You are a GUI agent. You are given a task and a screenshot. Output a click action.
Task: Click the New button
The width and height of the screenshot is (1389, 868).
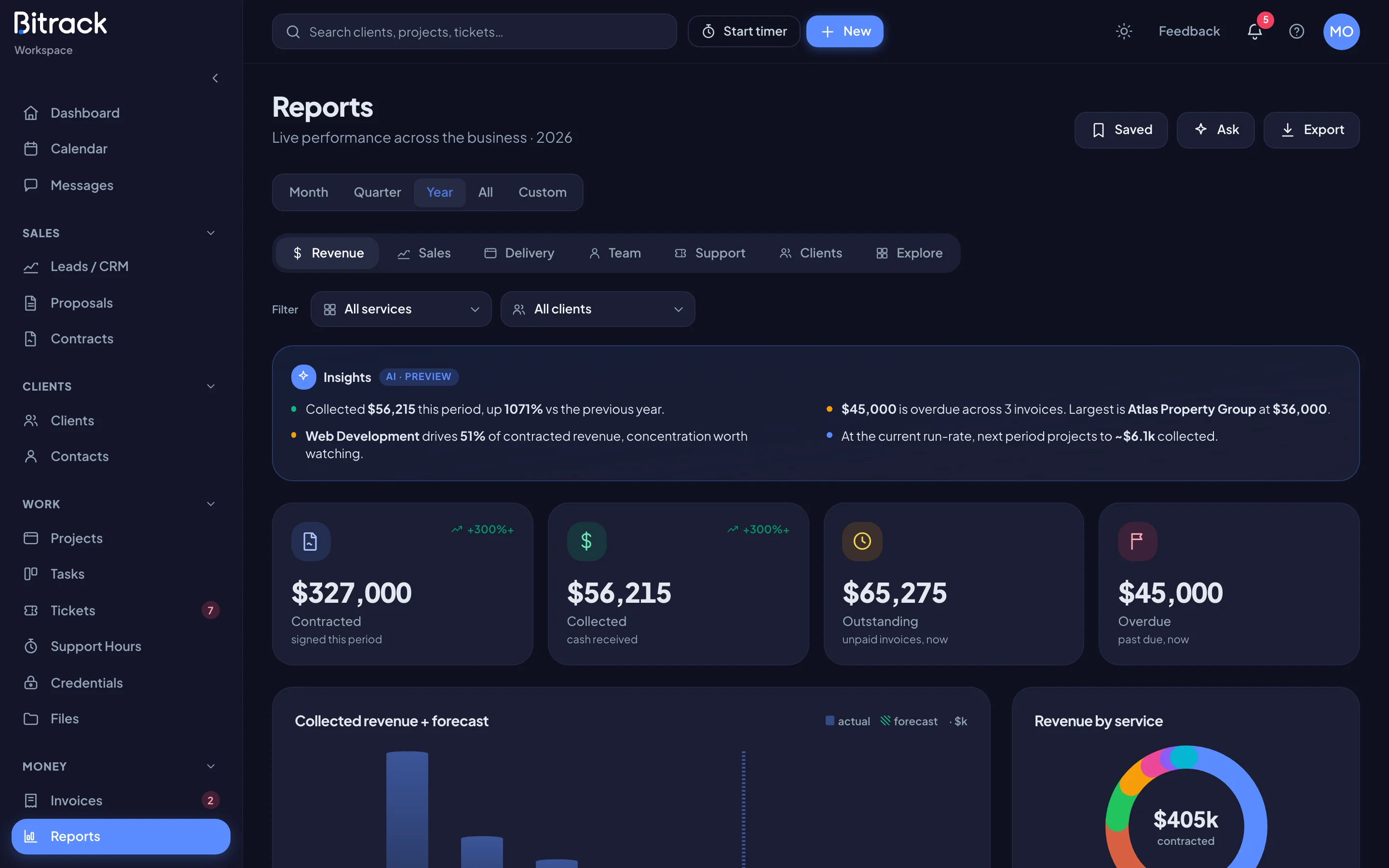844,31
